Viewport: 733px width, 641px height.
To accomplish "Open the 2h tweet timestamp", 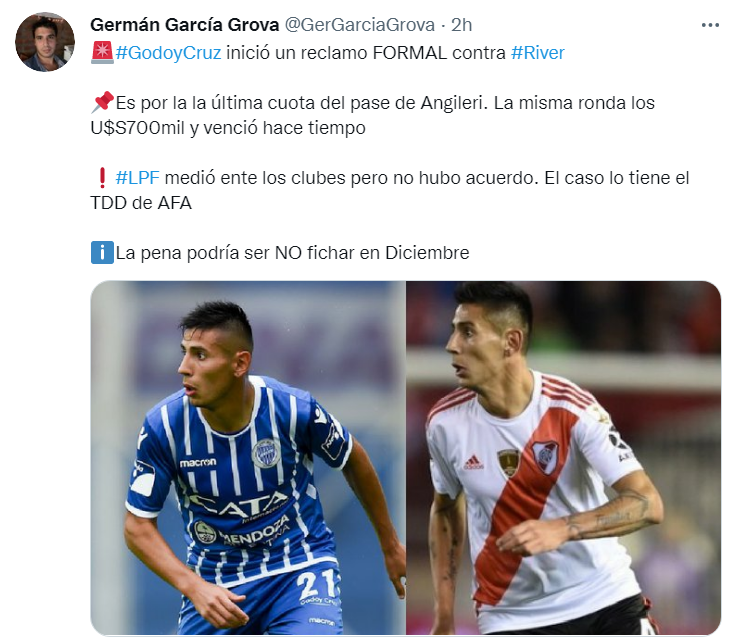I will 461,25.
